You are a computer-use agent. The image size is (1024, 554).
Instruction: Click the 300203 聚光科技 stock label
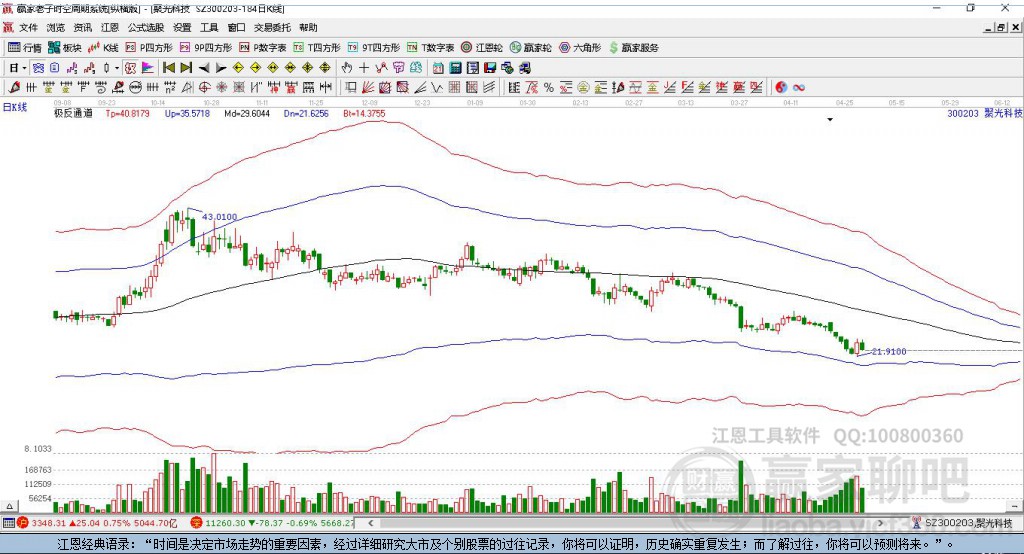984,114
